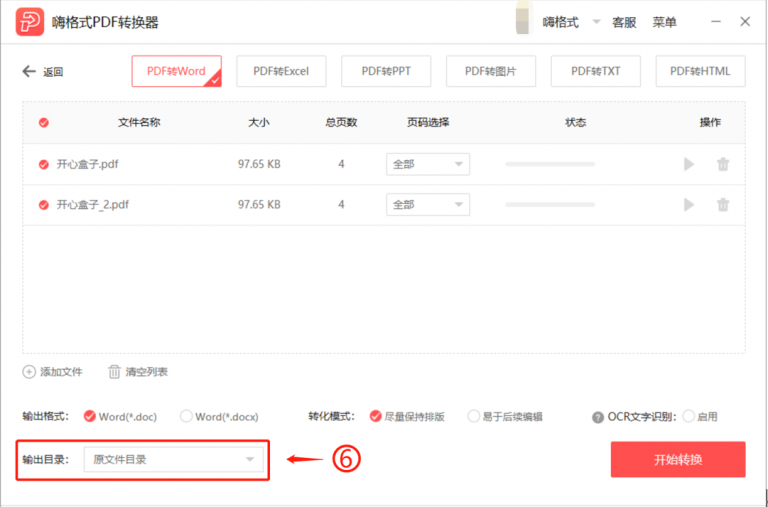The image size is (768, 507).
Task: Switch to PDF转TXT tab
Action: coord(596,71)
